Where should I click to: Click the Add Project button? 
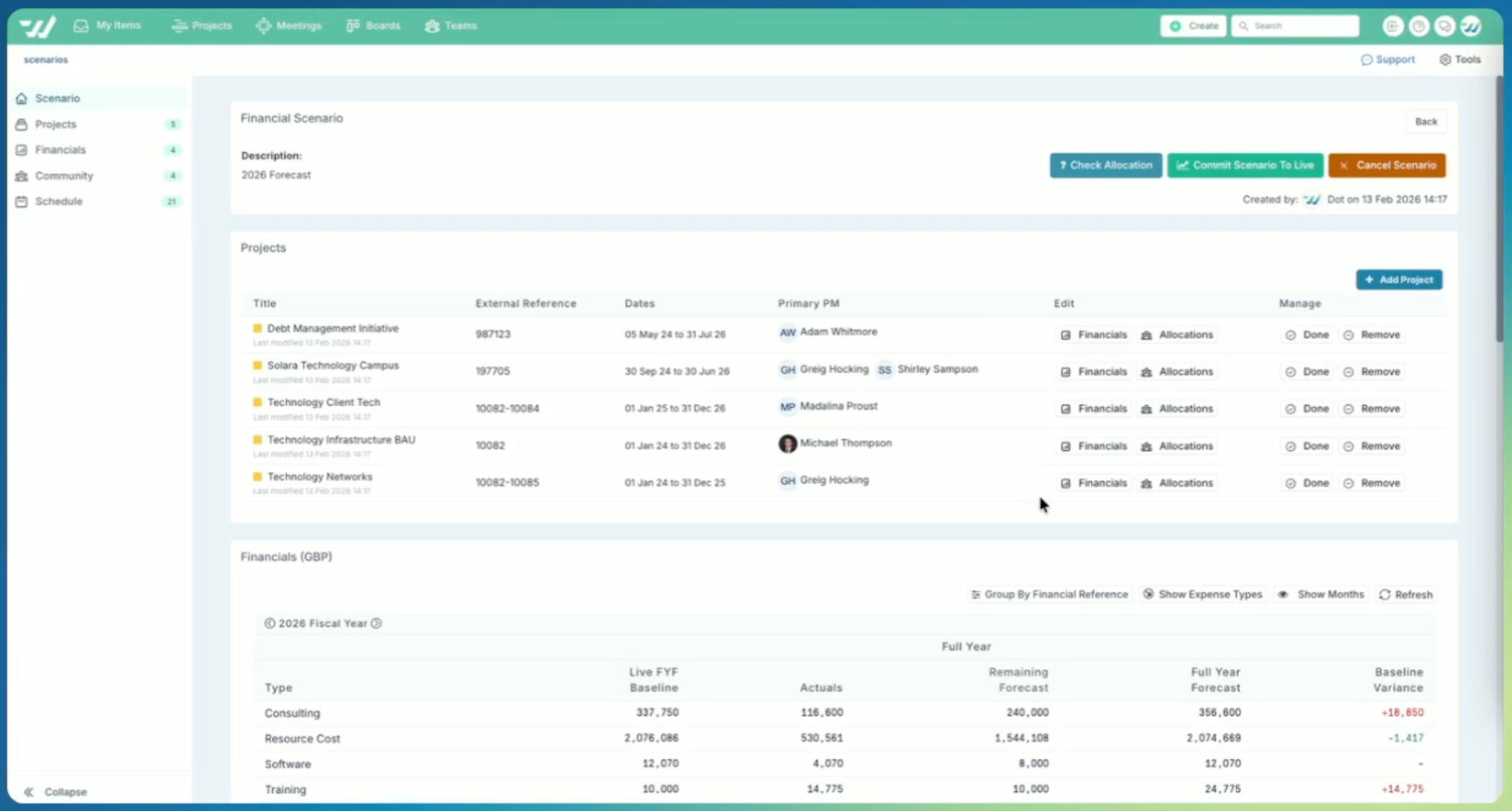click(x=1398, y=279)
